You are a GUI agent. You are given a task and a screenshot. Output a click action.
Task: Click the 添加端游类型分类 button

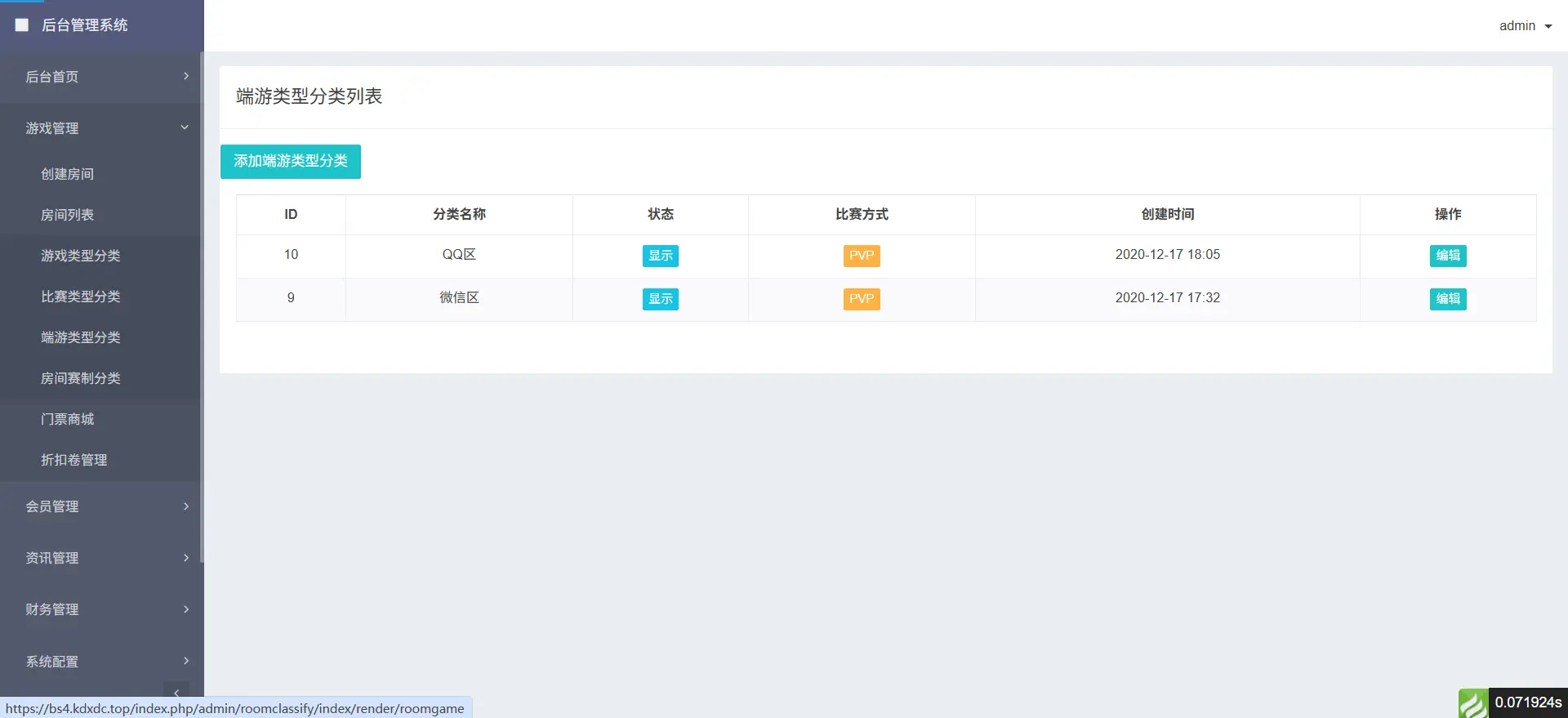point(291,162)
